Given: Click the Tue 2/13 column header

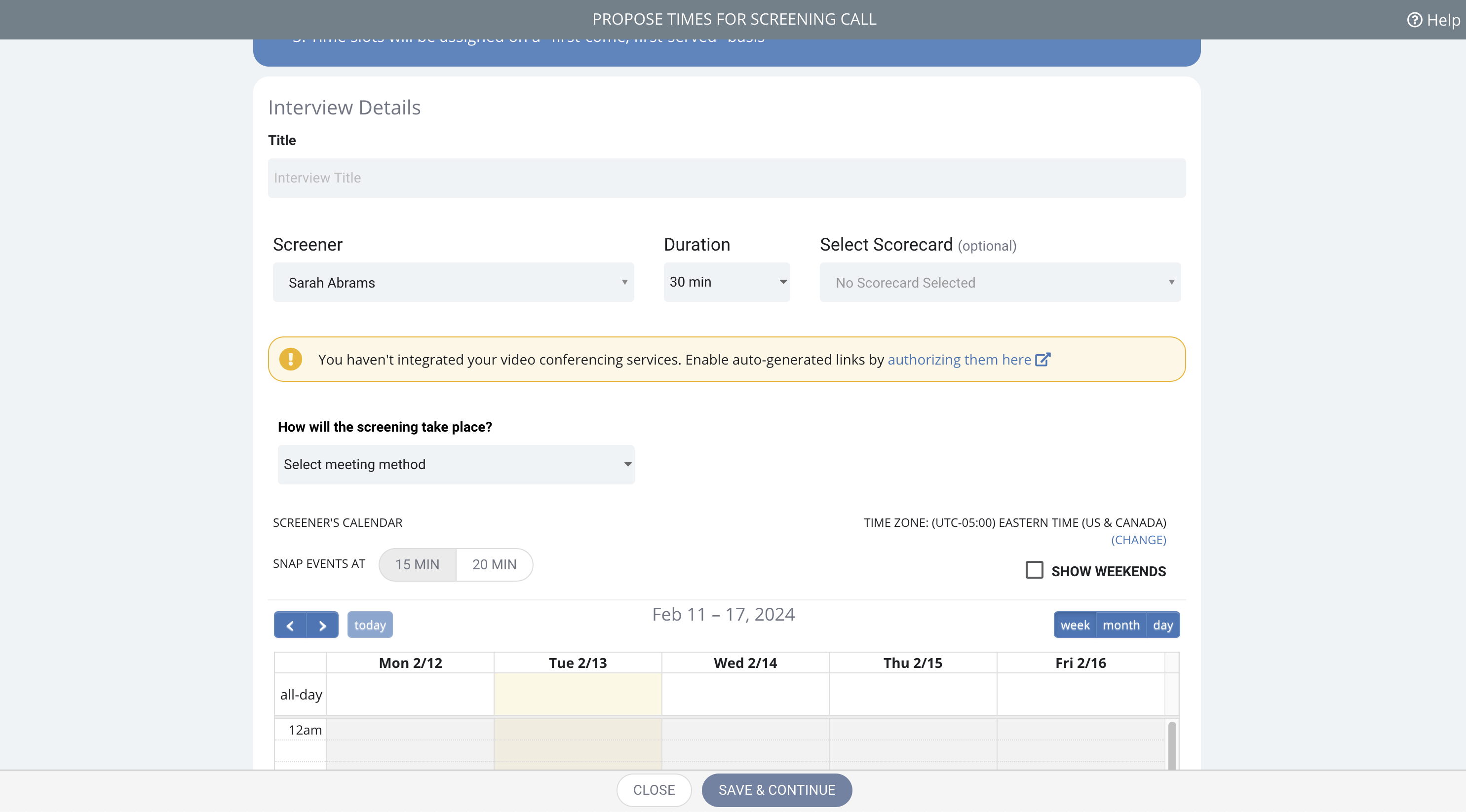Looking at the screenshot, I should 578,663.
